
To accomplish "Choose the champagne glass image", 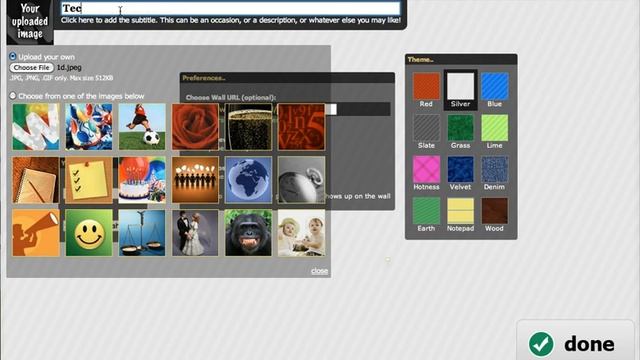I will 248,127.
